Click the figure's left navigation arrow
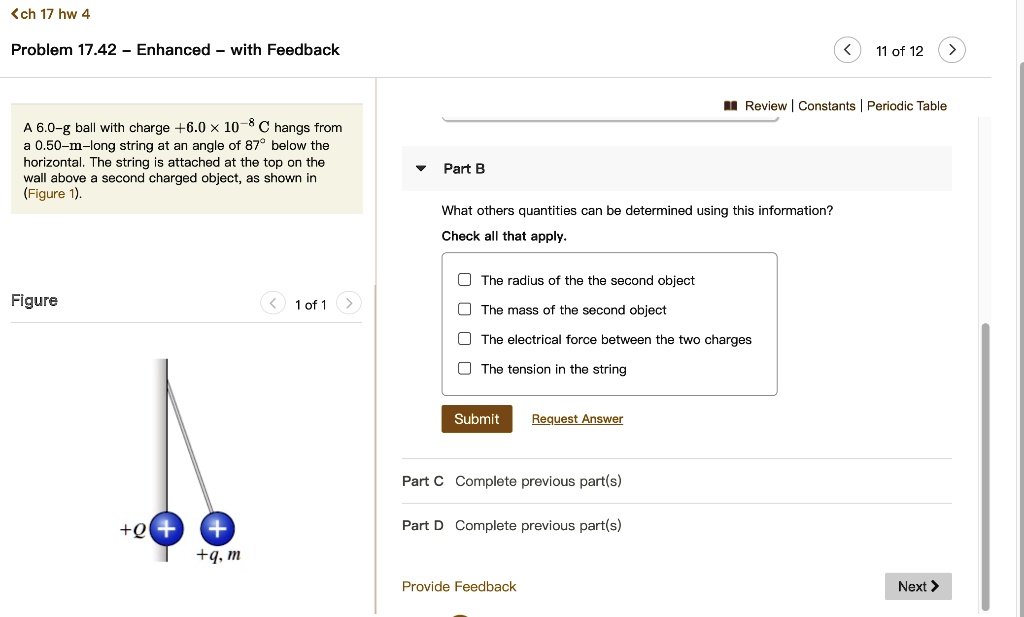The width and height of the screenshot is (1024, 617). (272, 302)
